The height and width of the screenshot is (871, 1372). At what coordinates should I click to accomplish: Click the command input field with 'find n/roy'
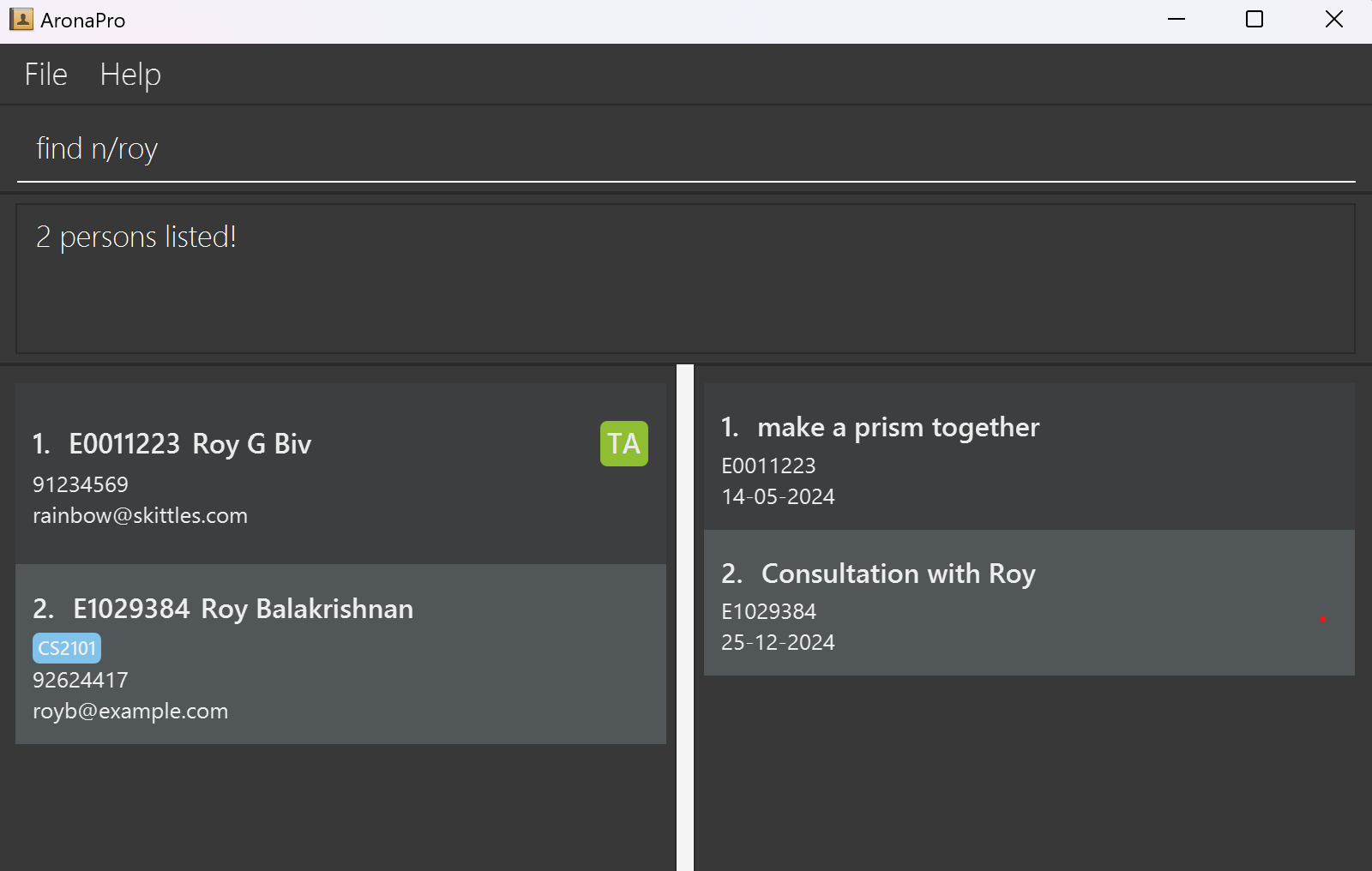686,149
